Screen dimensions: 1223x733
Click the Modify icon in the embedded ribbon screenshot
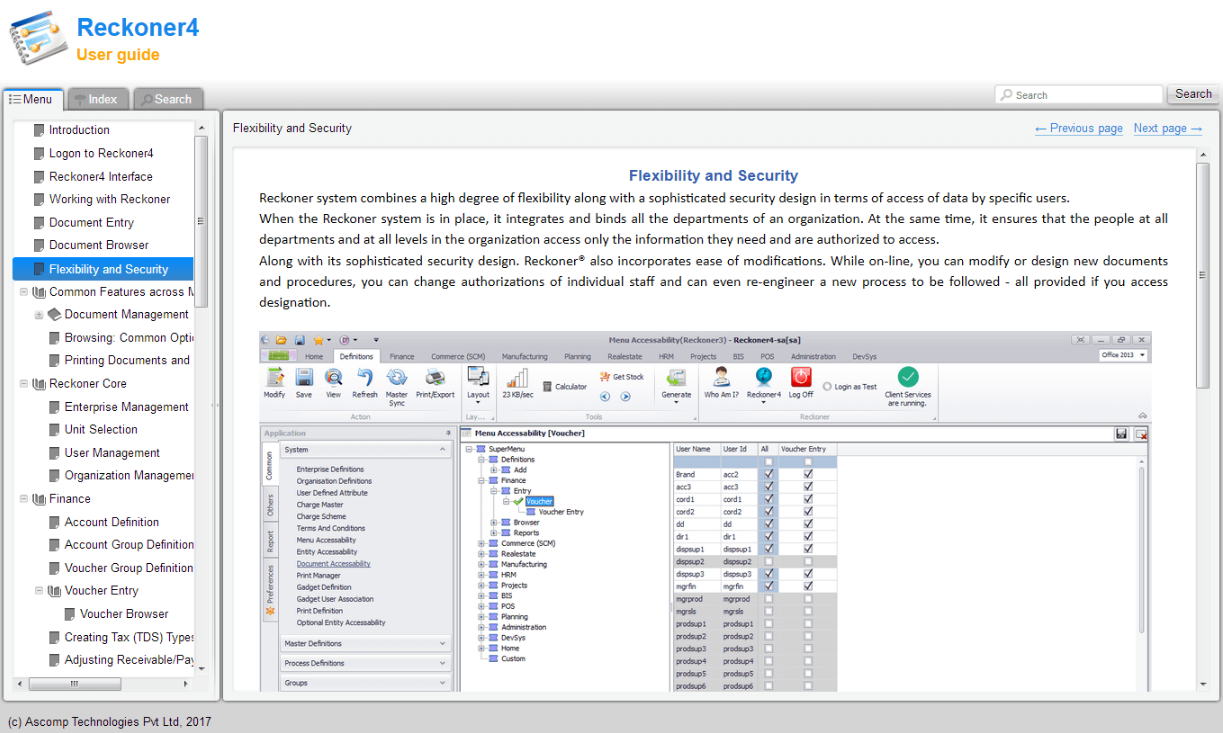(274, 377)
